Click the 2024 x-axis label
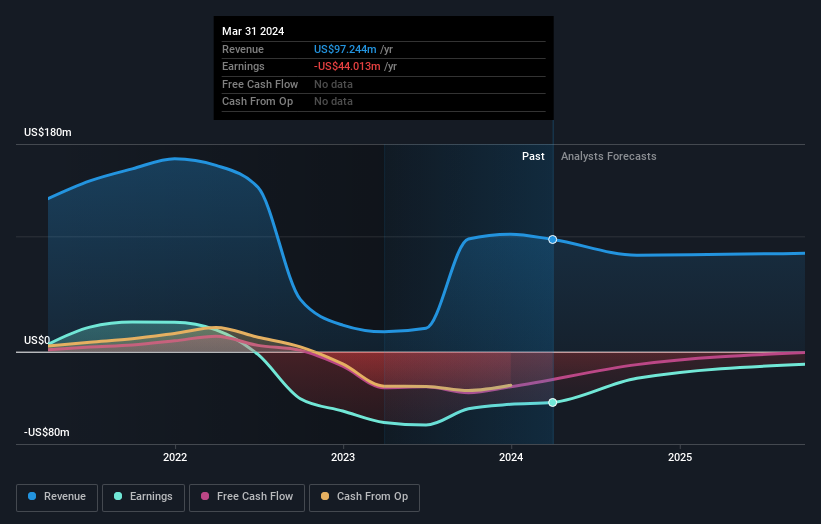The height and width of the screenshot is (524, 821). 511,458
